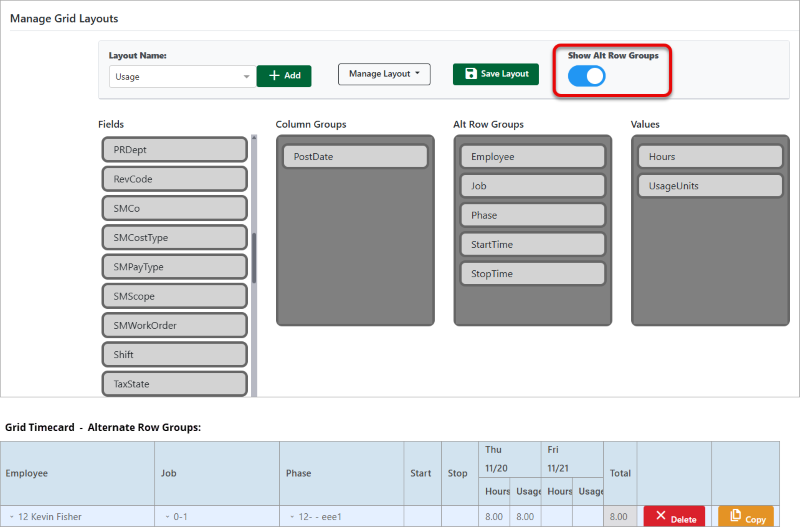Viewport: 800px width, 527px height.
Task: Click the empty Stop time cell
Action: point(460,516)
